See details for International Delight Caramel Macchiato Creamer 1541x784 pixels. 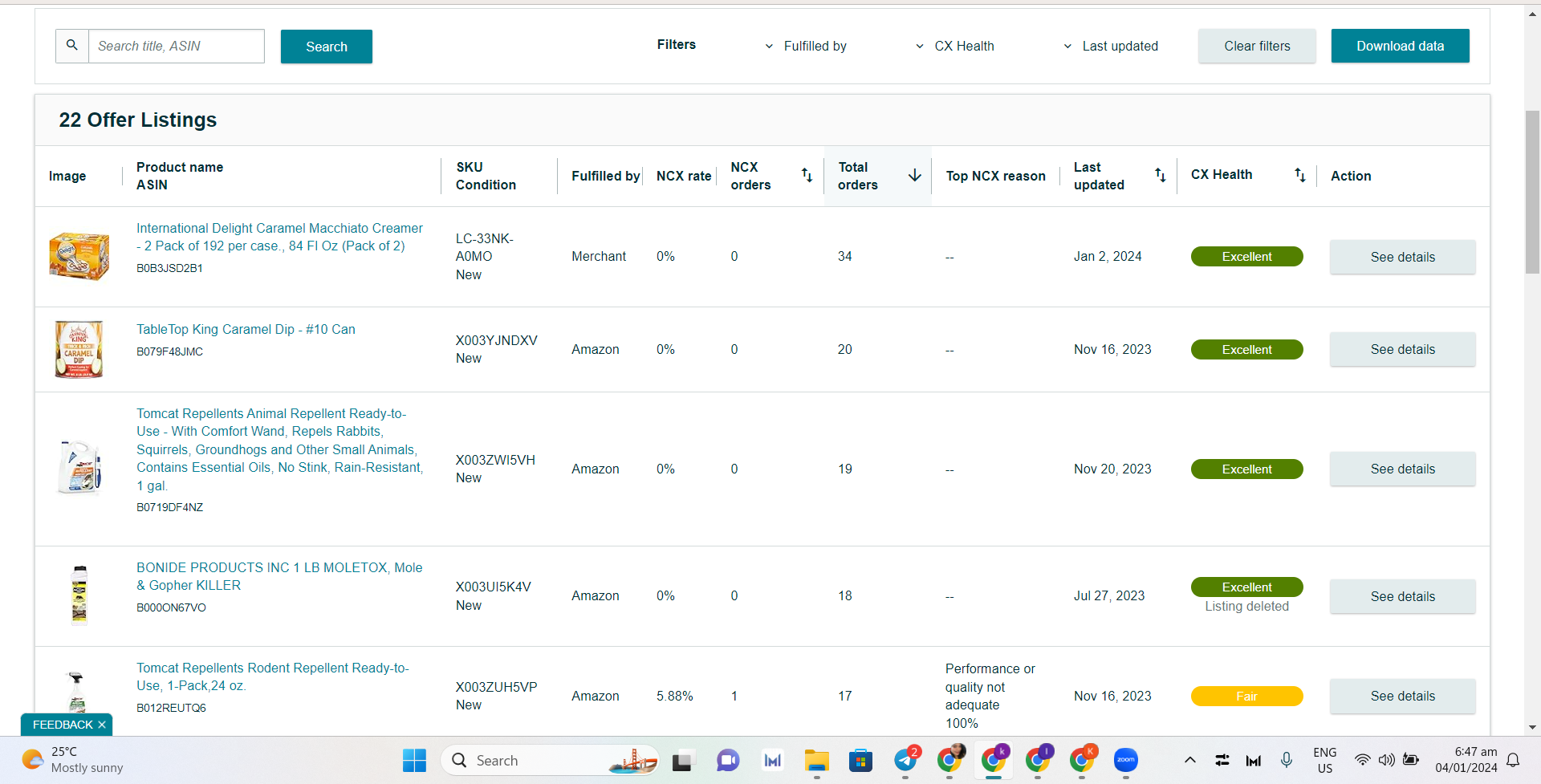[x=1403, y=257]
